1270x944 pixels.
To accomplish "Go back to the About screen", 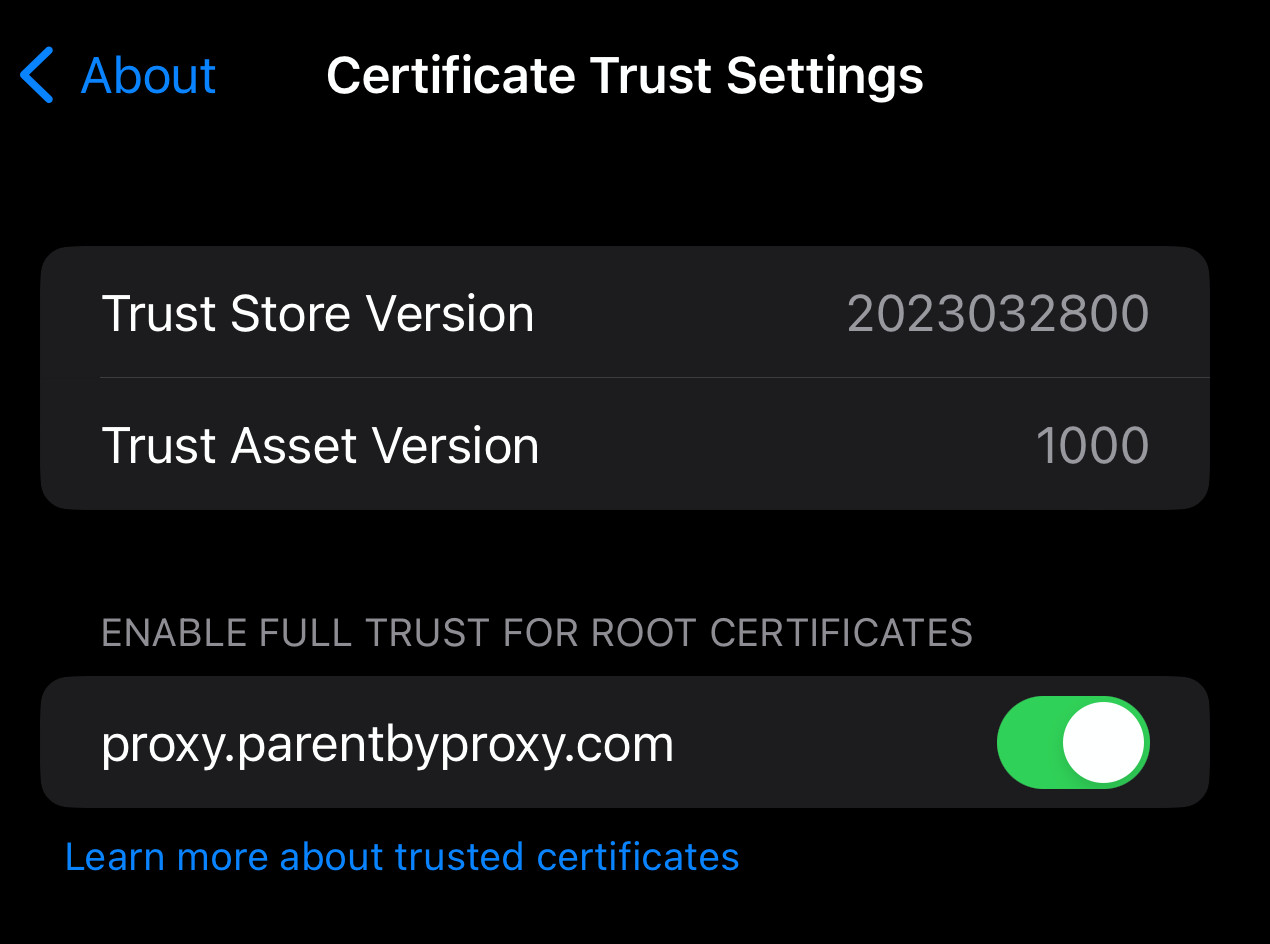I will tap(148, 76).
